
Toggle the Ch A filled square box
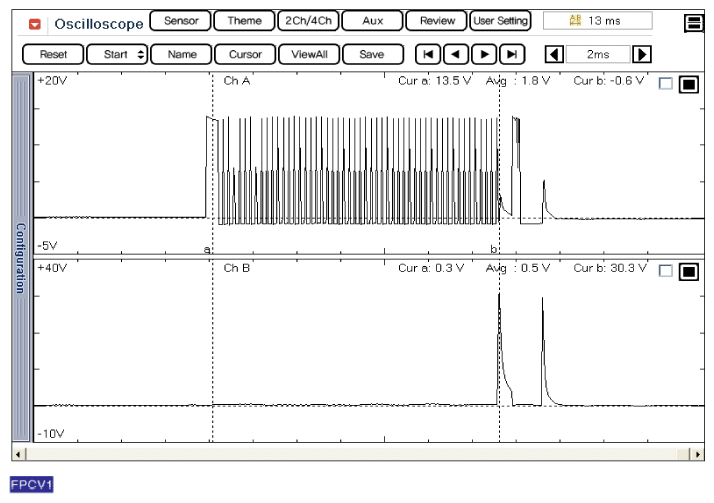688,85
